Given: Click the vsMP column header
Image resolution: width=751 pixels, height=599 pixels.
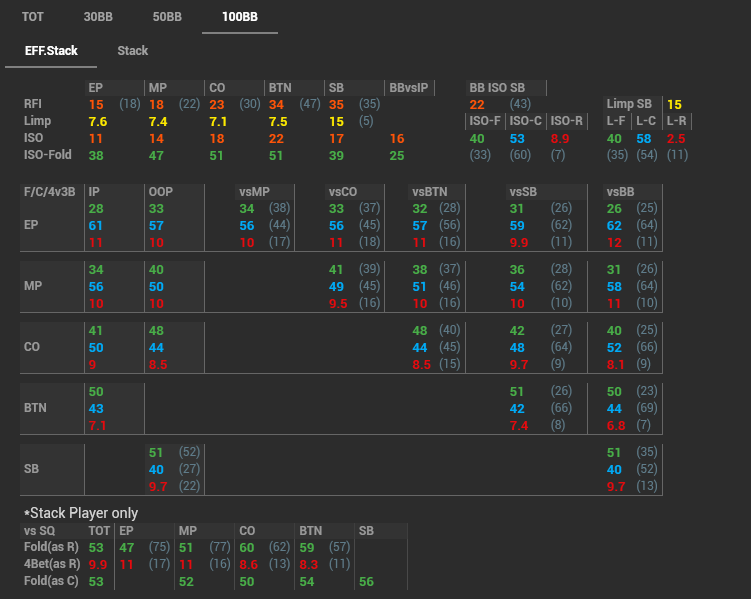Looking at the screenshot, I should [x=254, y=191].
